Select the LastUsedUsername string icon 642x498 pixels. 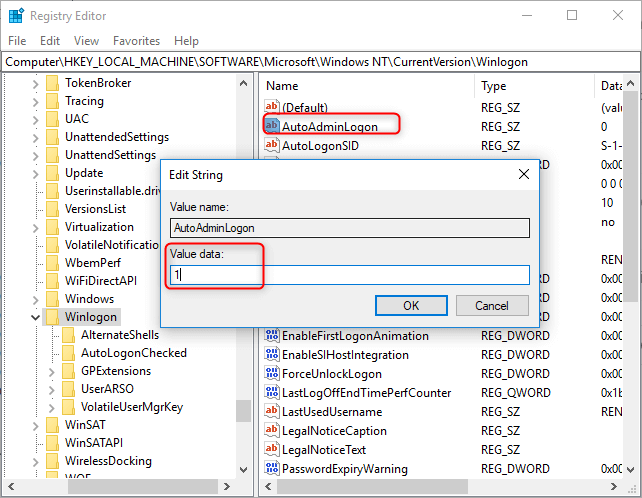pyautogui.click(x=272, y=411)
